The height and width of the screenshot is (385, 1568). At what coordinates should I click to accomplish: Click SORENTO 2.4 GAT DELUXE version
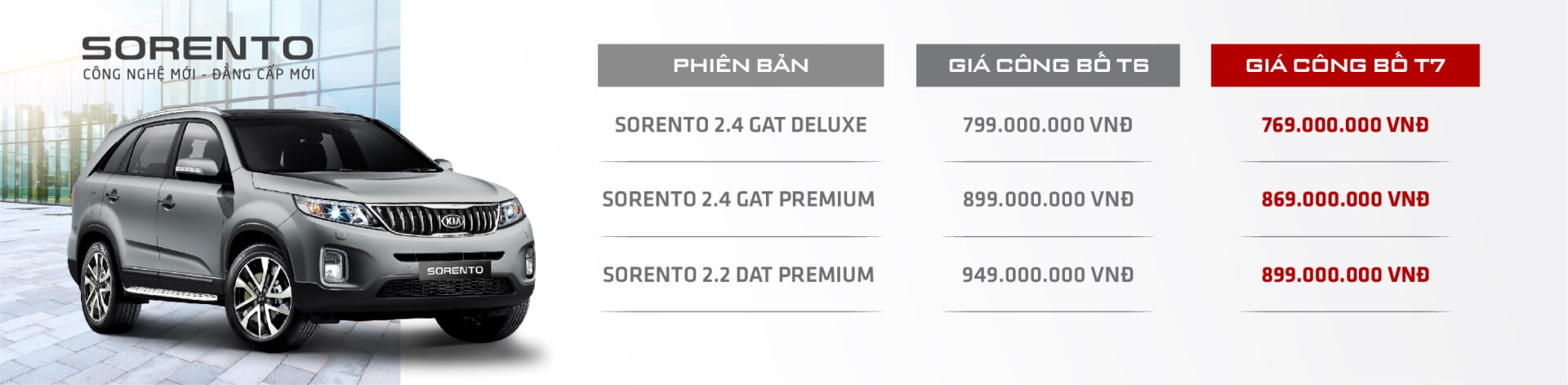tap(740, 125)
